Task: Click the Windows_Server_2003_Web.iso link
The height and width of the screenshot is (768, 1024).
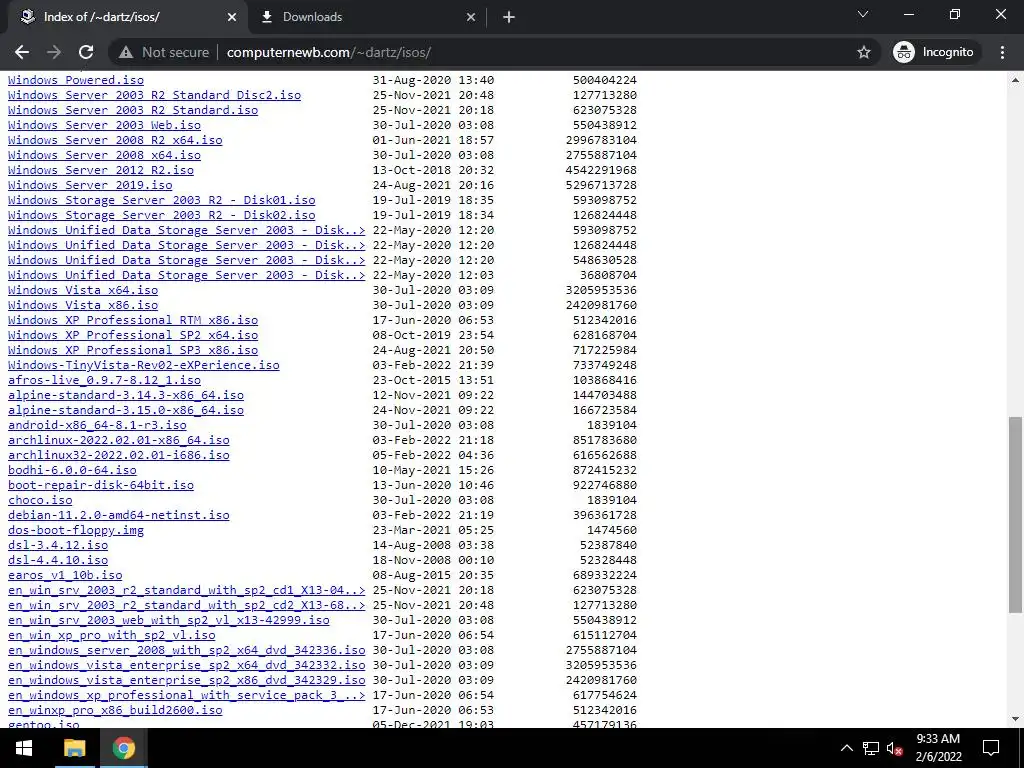Action: coord(104,125)
